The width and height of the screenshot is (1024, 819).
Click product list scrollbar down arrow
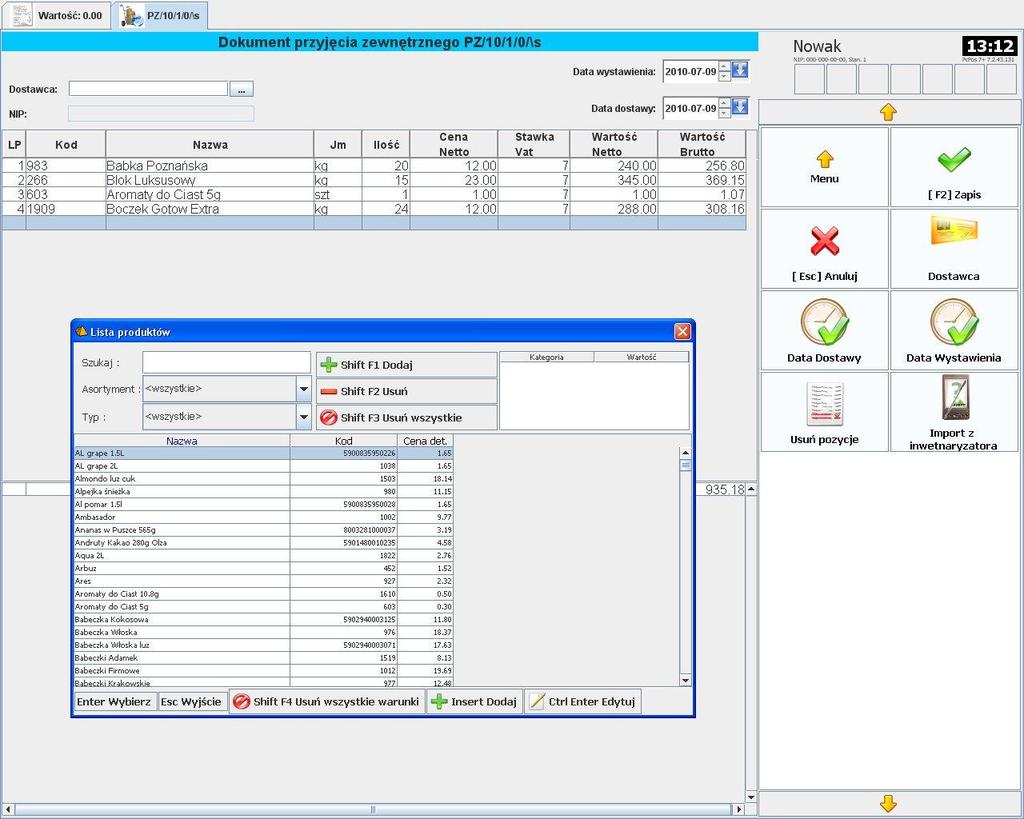tap(685, 681)
